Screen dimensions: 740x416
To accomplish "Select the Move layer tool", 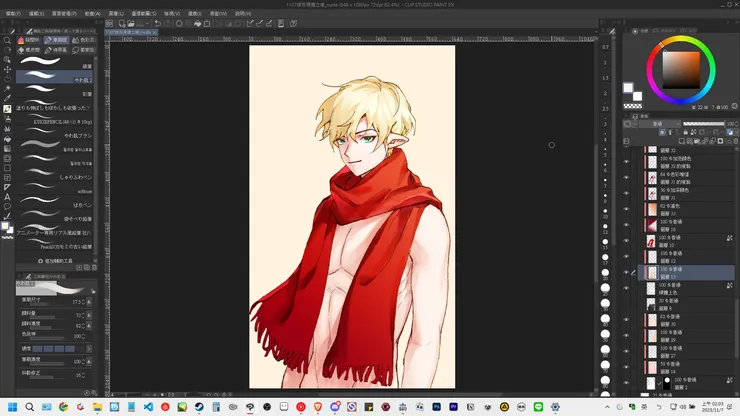I will click(7, 69).
